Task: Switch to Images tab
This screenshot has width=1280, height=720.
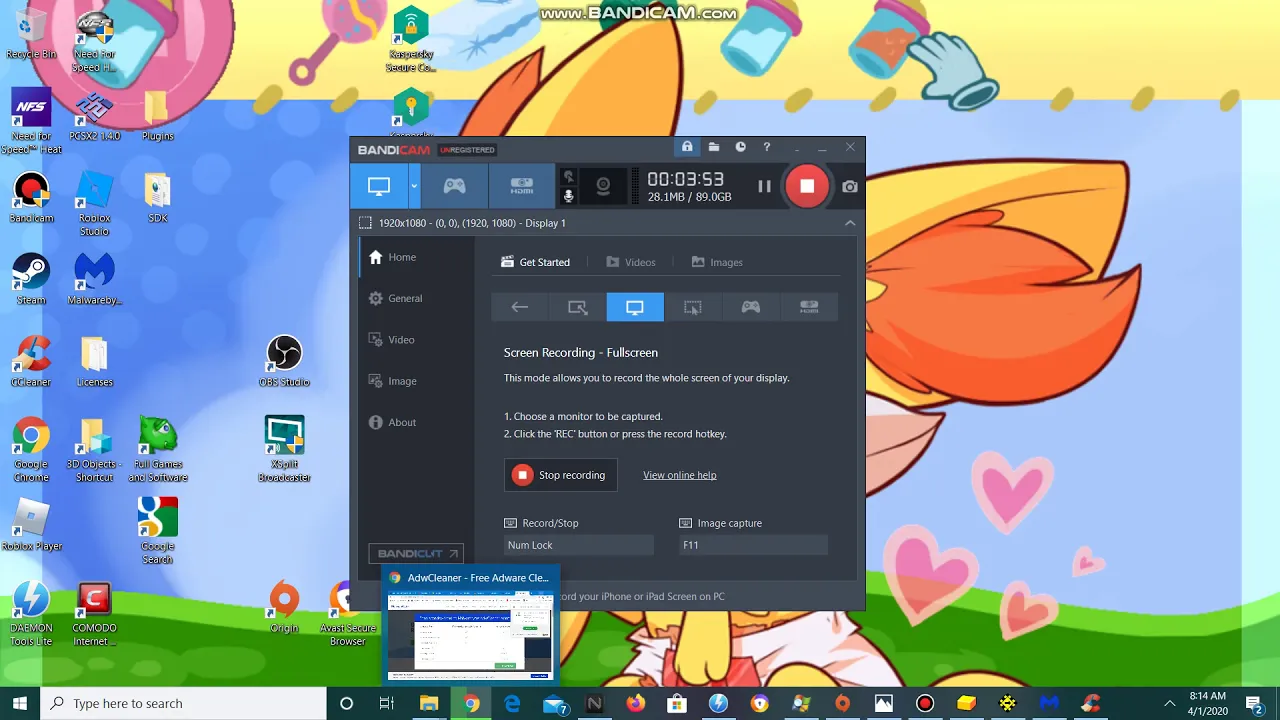Action: point(717,262)
